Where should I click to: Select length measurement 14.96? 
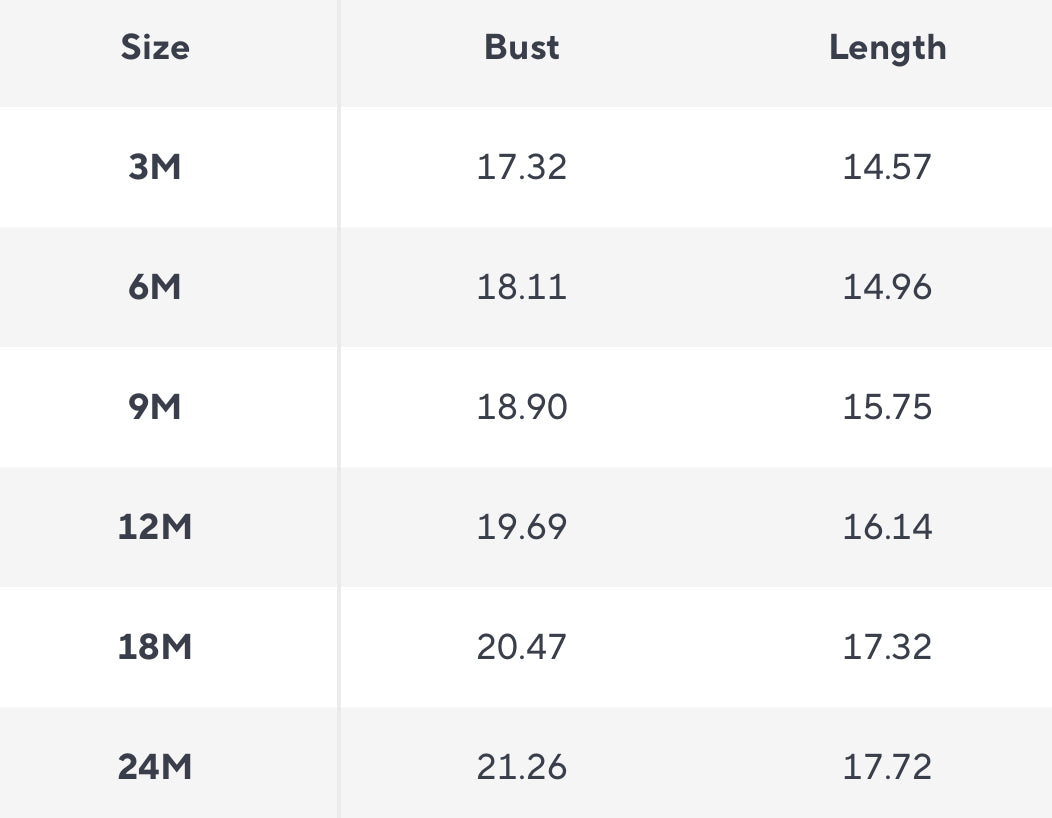887,287
